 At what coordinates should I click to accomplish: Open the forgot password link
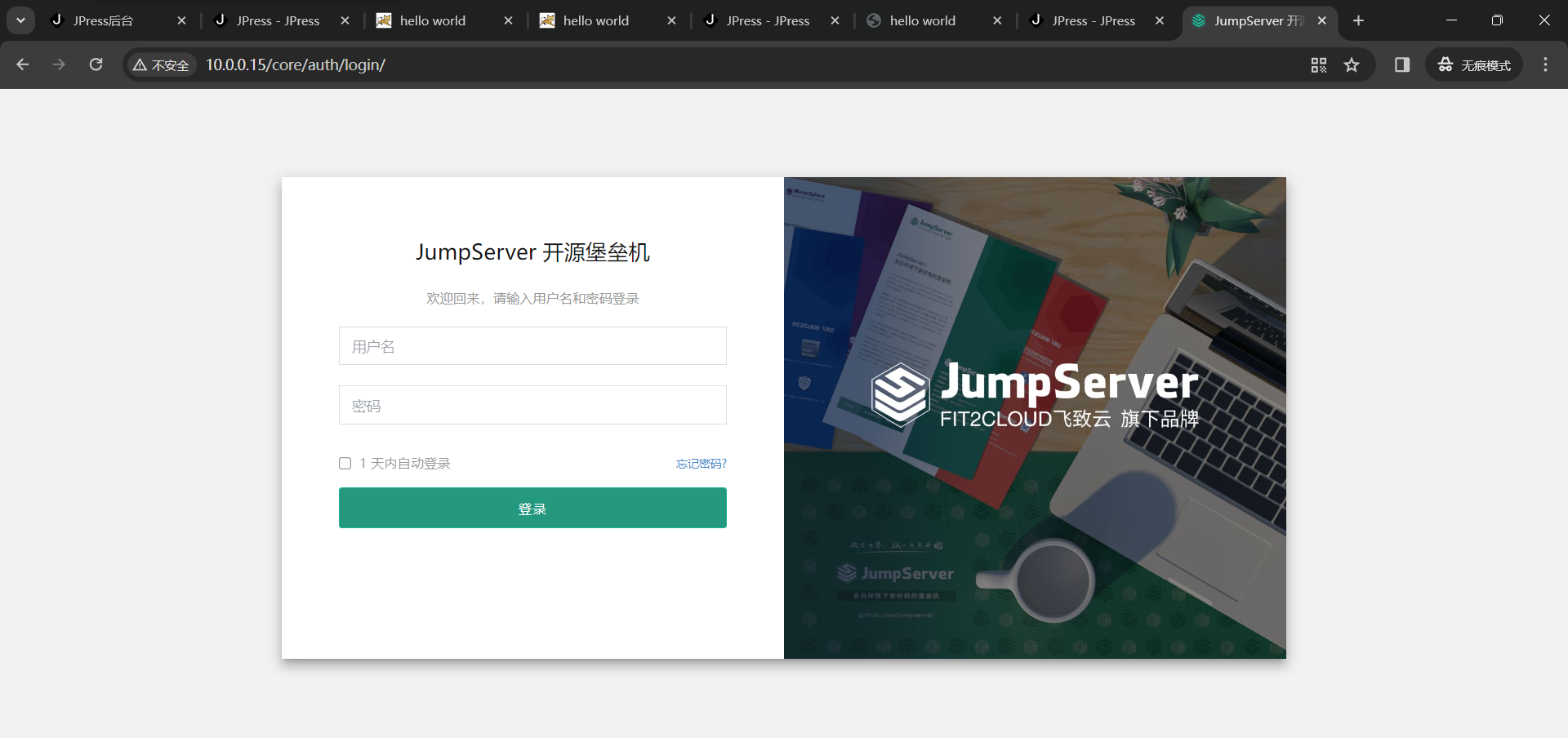[x=701, y=464]
